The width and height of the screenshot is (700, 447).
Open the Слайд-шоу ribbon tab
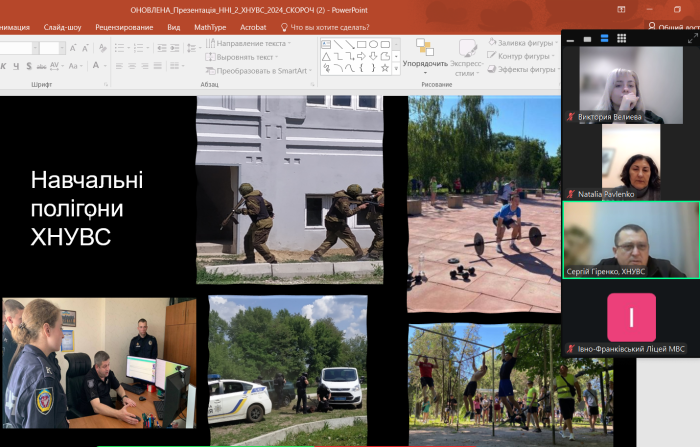click(x=63, y=28)
